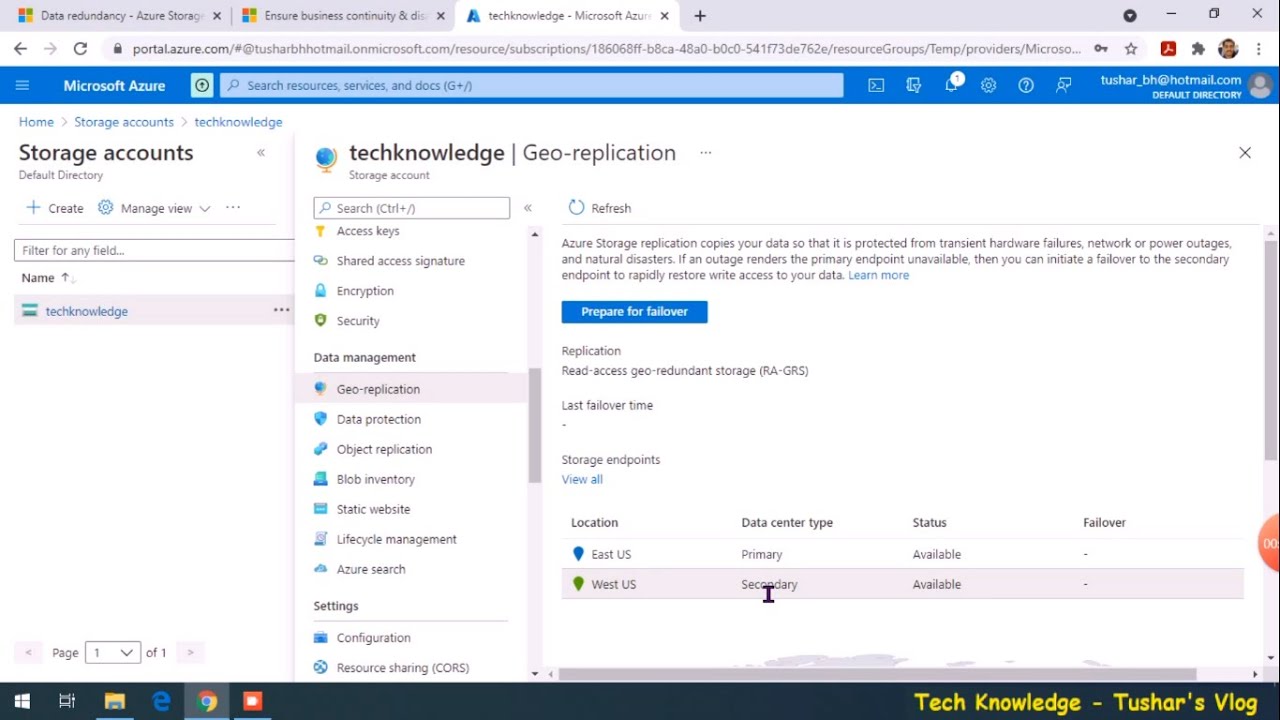The image size is (1280, 720).
Task: Click the Static website icon
Action: pos(321,509)
